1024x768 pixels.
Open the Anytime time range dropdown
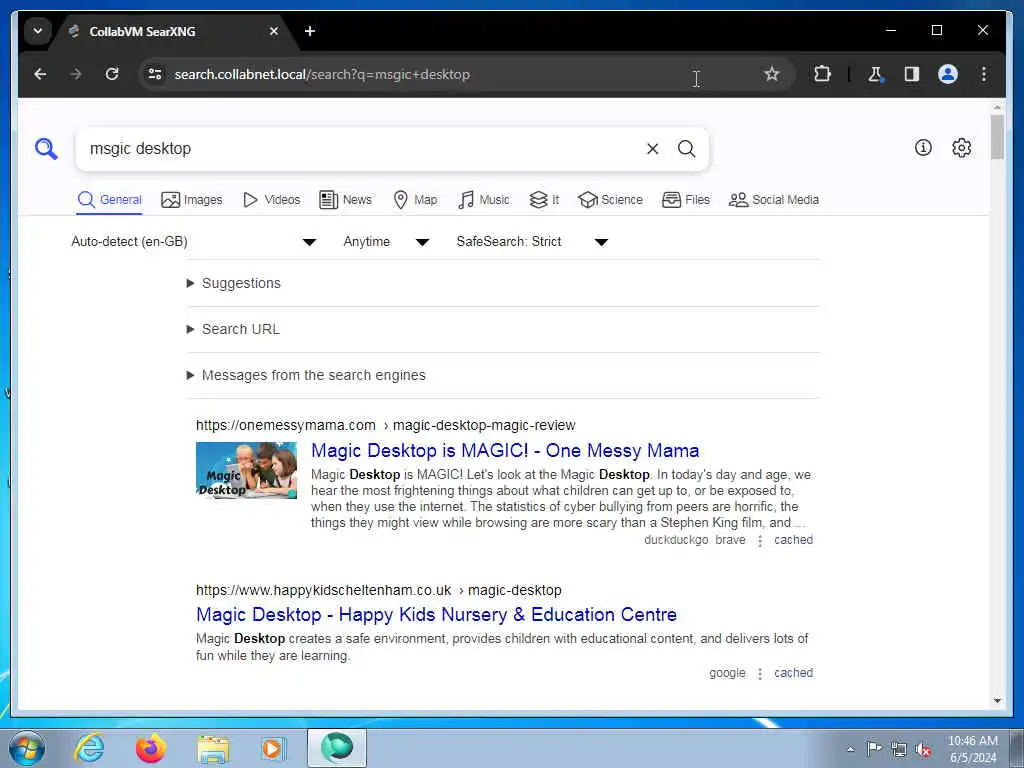[x=386, y=242]
